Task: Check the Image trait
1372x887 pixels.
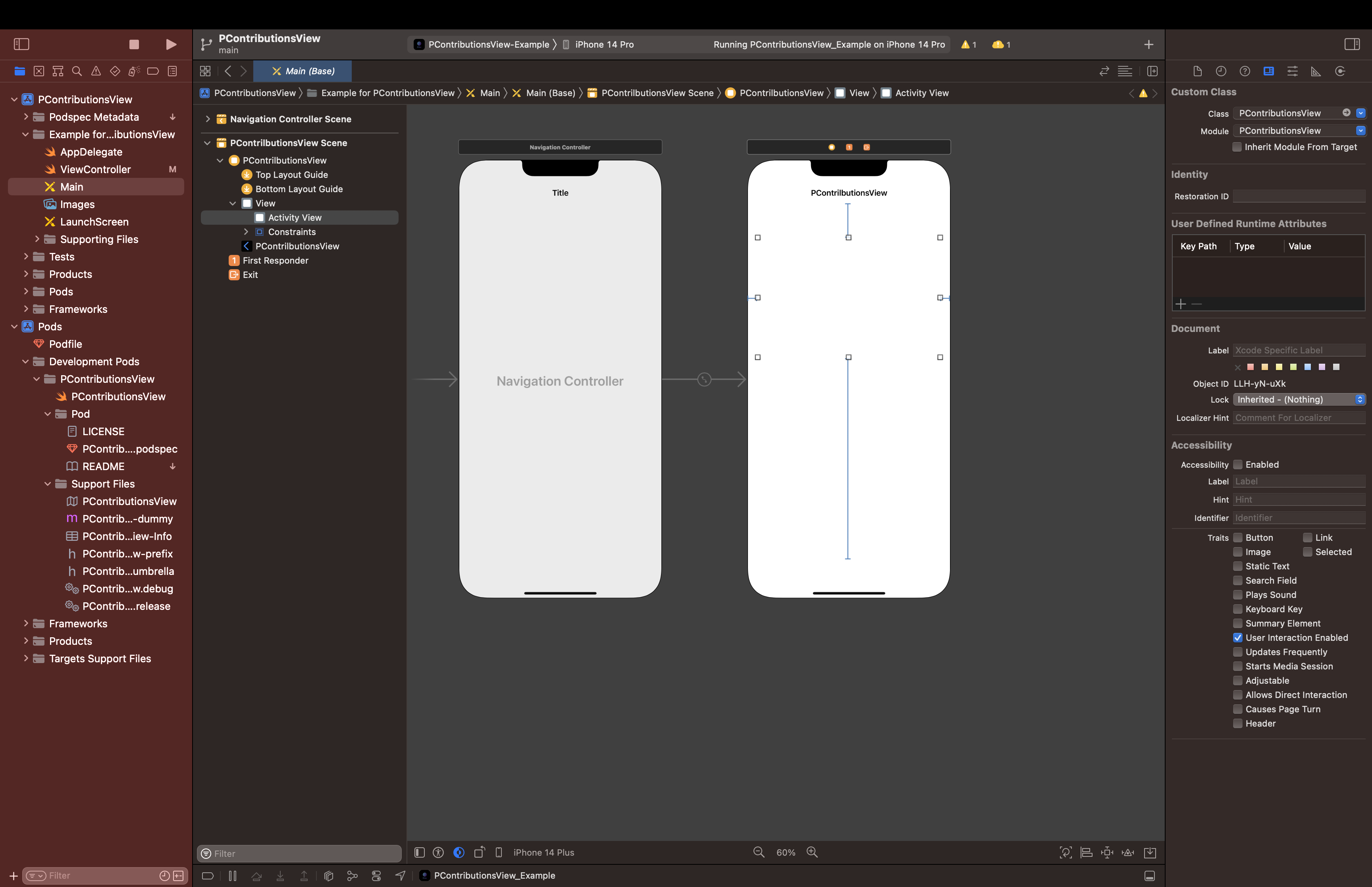Action: pyautogui.click(x=1238, y=552)
